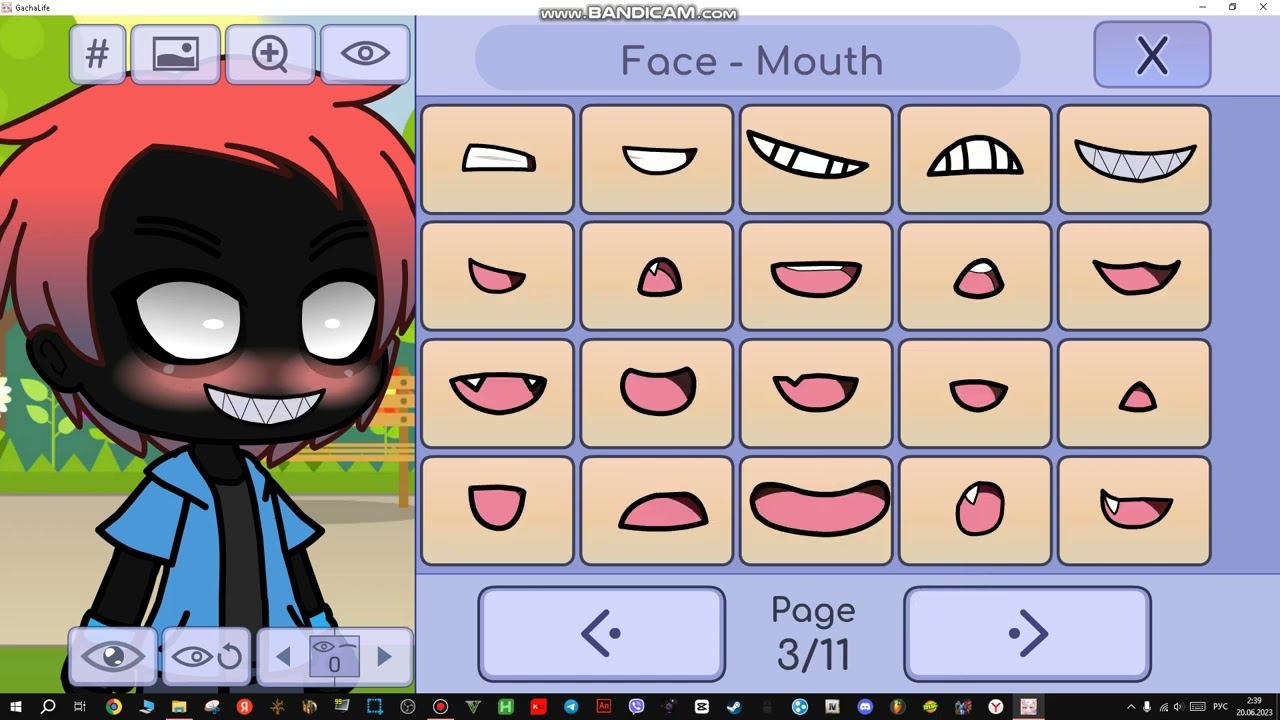
Task: Select the wide mouth with upper teeth strip
Action: [816, 276]
